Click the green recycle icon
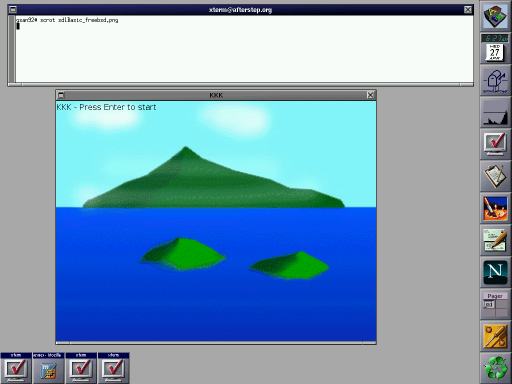 point(495,368)
